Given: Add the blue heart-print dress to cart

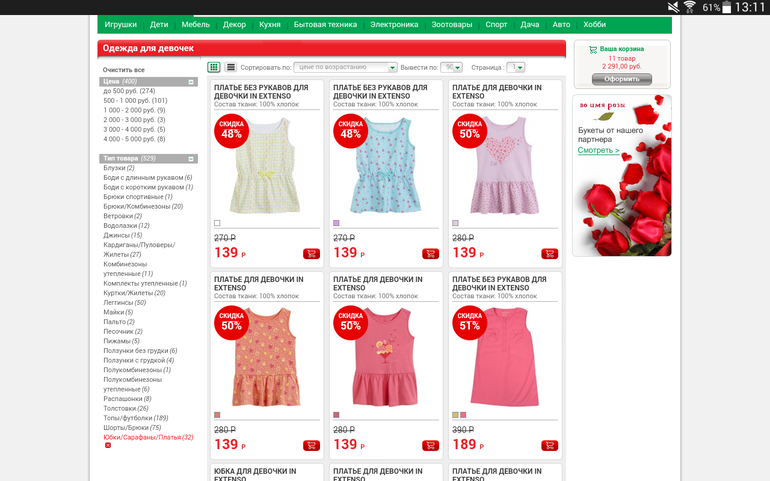Looking at the screenshot, I should (x=431, y=254).
